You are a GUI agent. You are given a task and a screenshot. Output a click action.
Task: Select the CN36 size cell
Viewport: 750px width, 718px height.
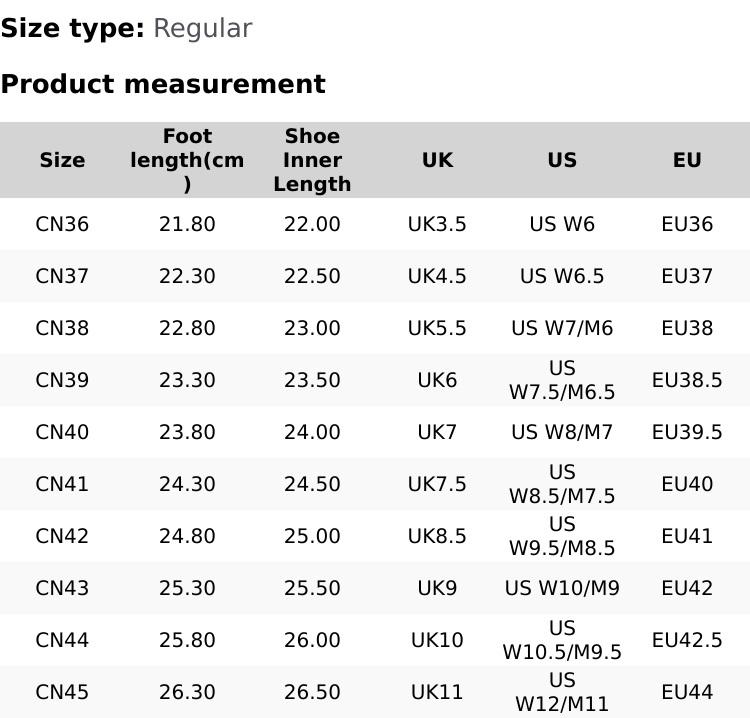62,224
